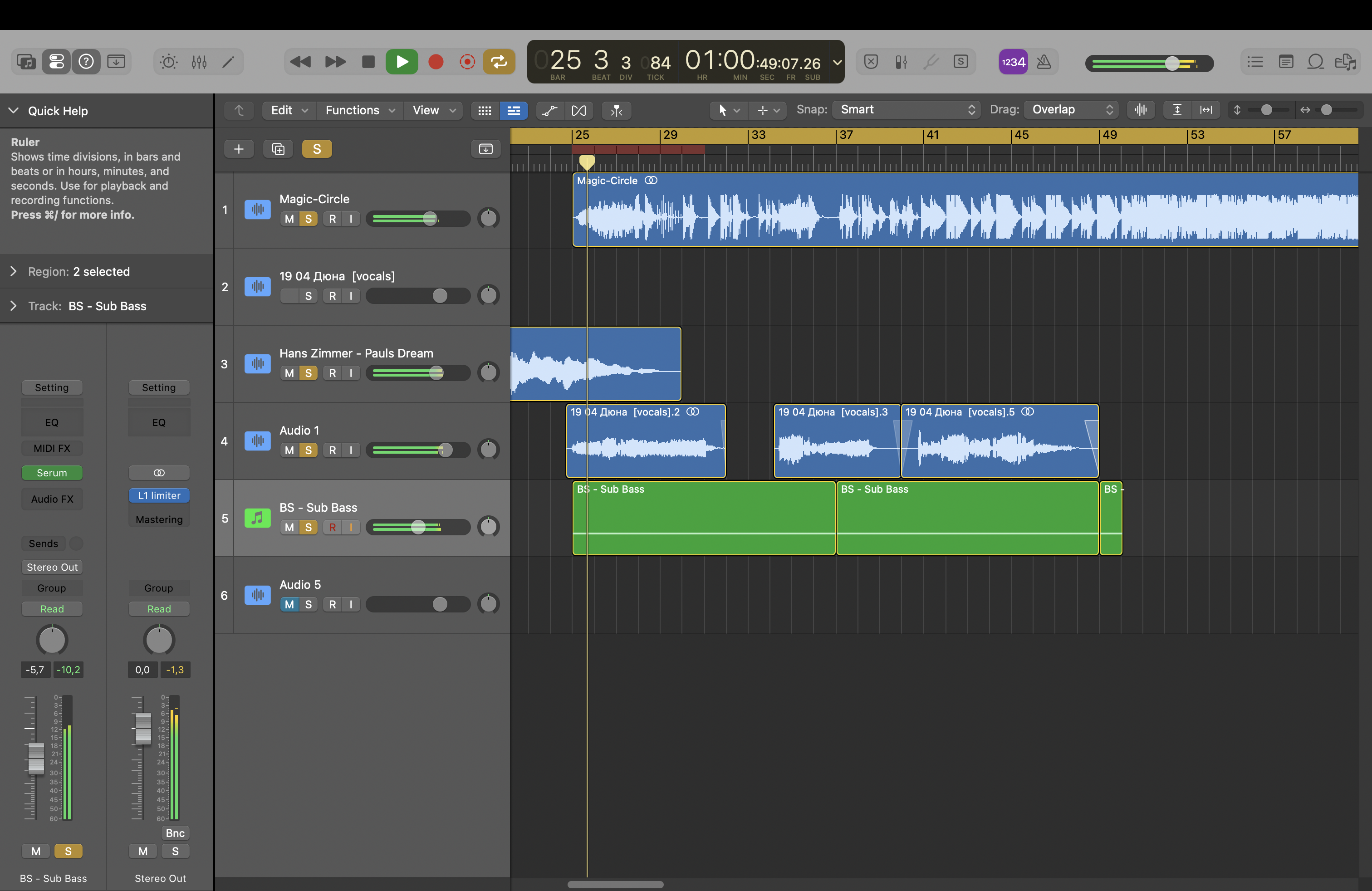Toggle Quick Help question mark button
This screenshot has width=1372, height=891.
pos(87,62)
